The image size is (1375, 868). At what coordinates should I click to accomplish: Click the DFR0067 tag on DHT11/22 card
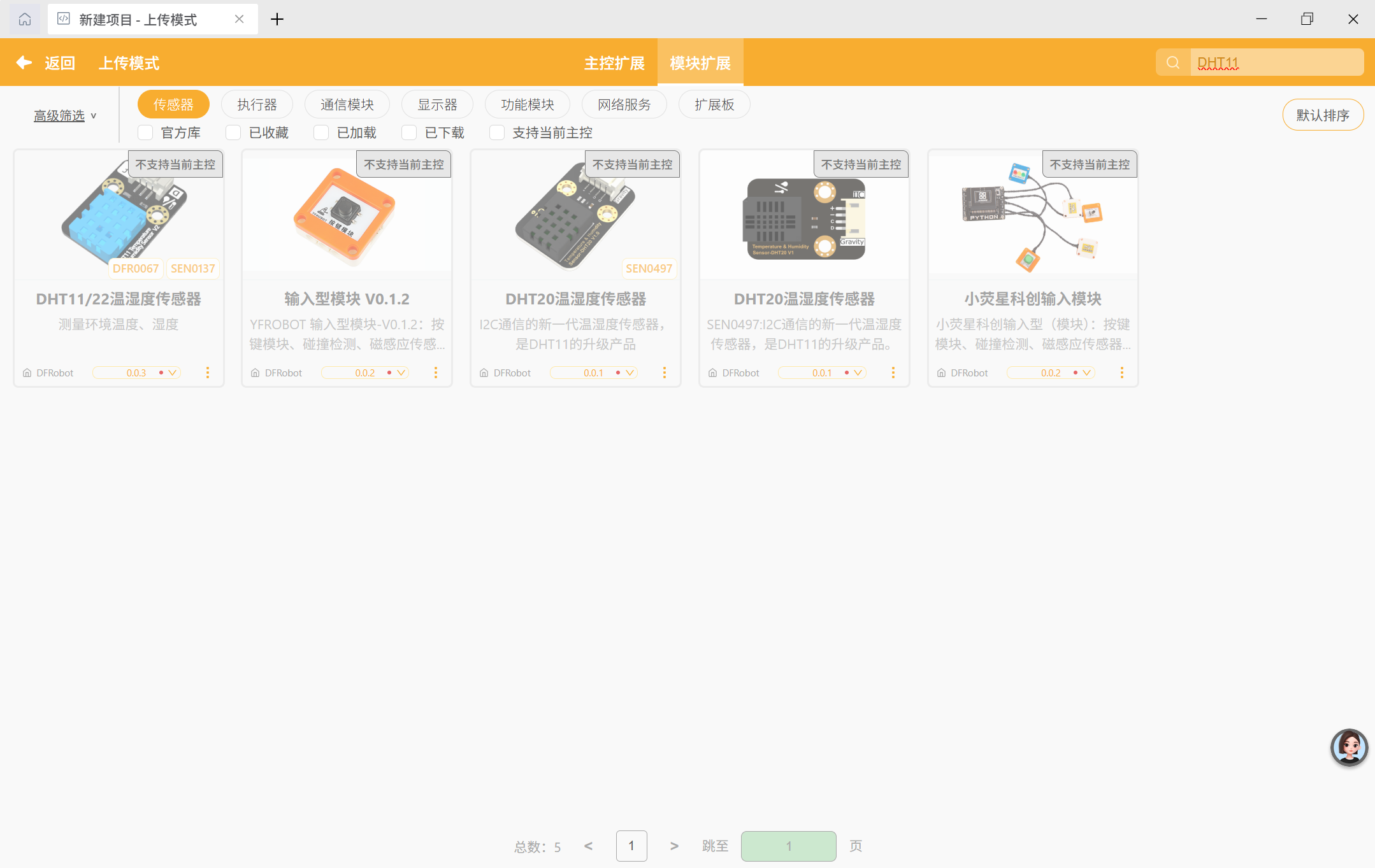[136, 269]
